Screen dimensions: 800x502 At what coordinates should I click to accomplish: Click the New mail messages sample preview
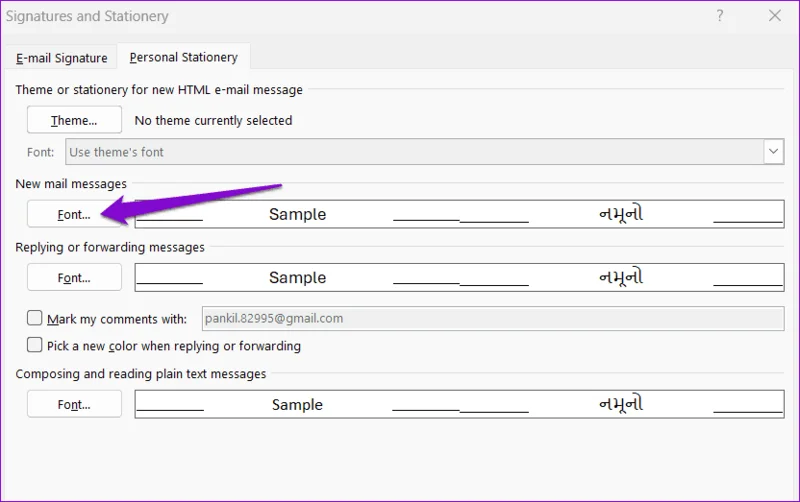click(459, 214)
